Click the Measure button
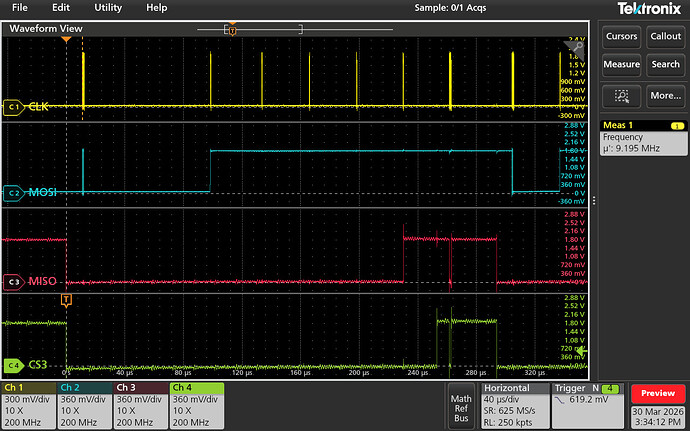The width and height of the screenshot is (690, 431). click(x=621, y=64)
